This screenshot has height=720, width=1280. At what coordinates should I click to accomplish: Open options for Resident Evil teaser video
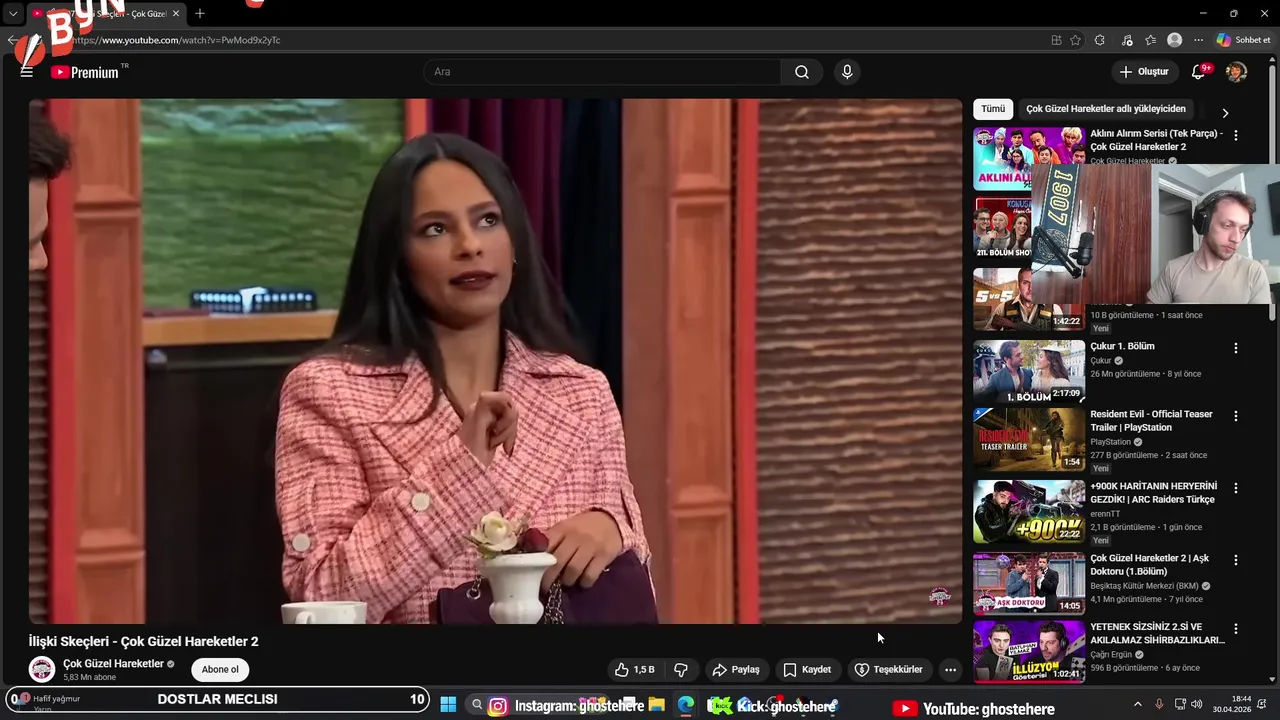pyautogui.click(x=1235, y=416)
